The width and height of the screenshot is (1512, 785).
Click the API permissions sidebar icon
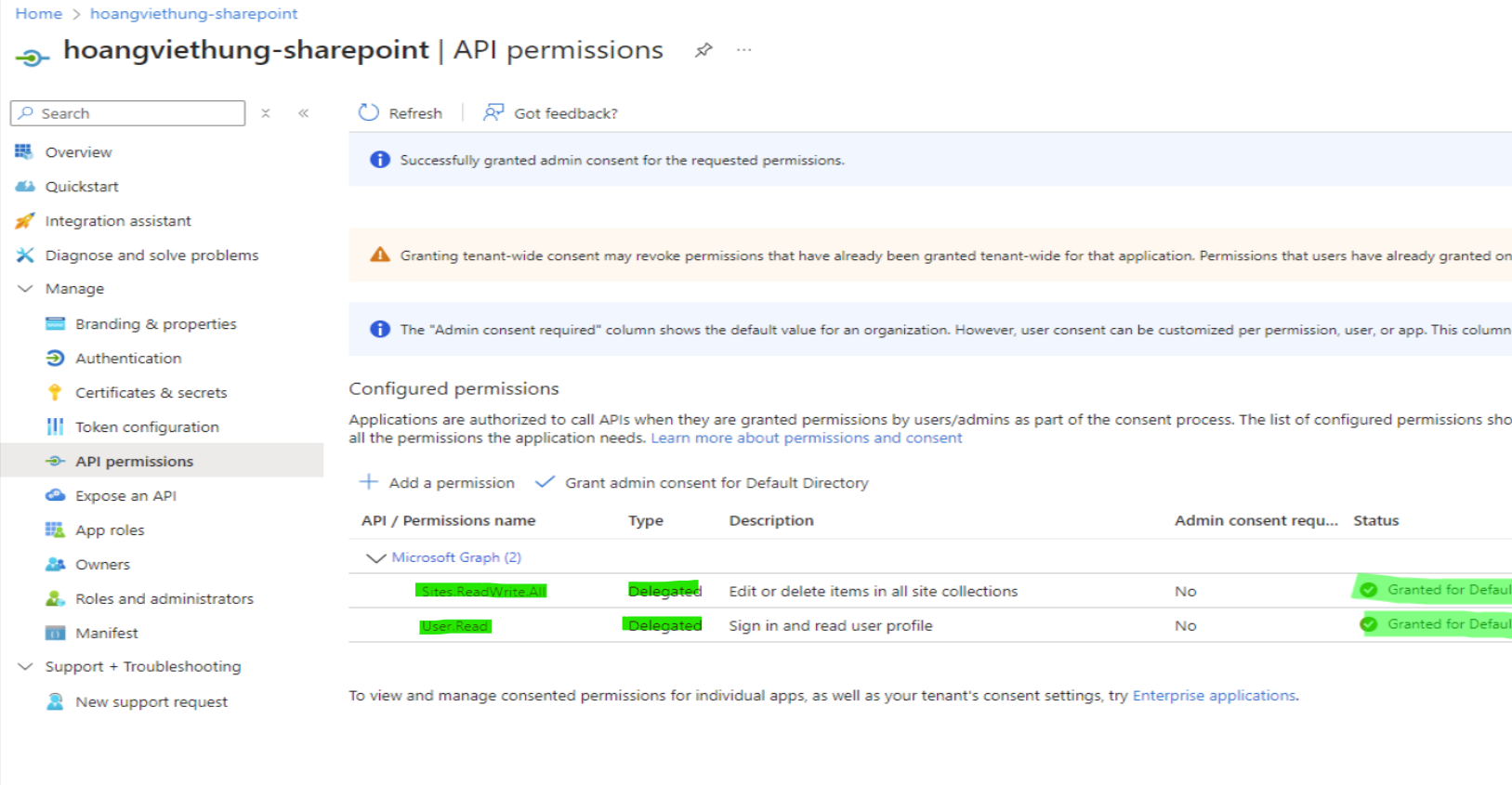click(56, 461)
